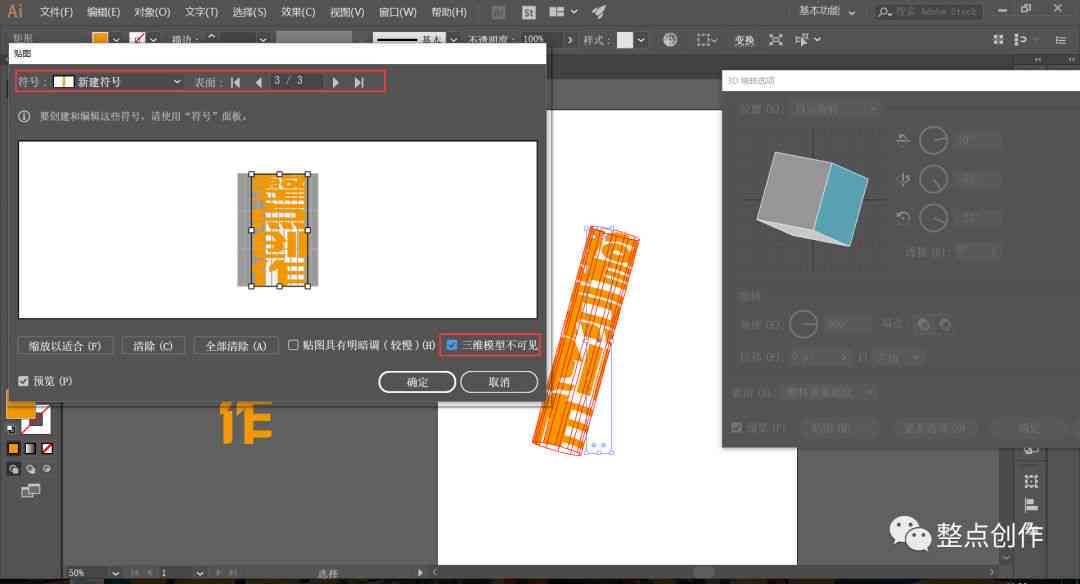
Task: Open the 效果(C) menu
Action: 298,12
